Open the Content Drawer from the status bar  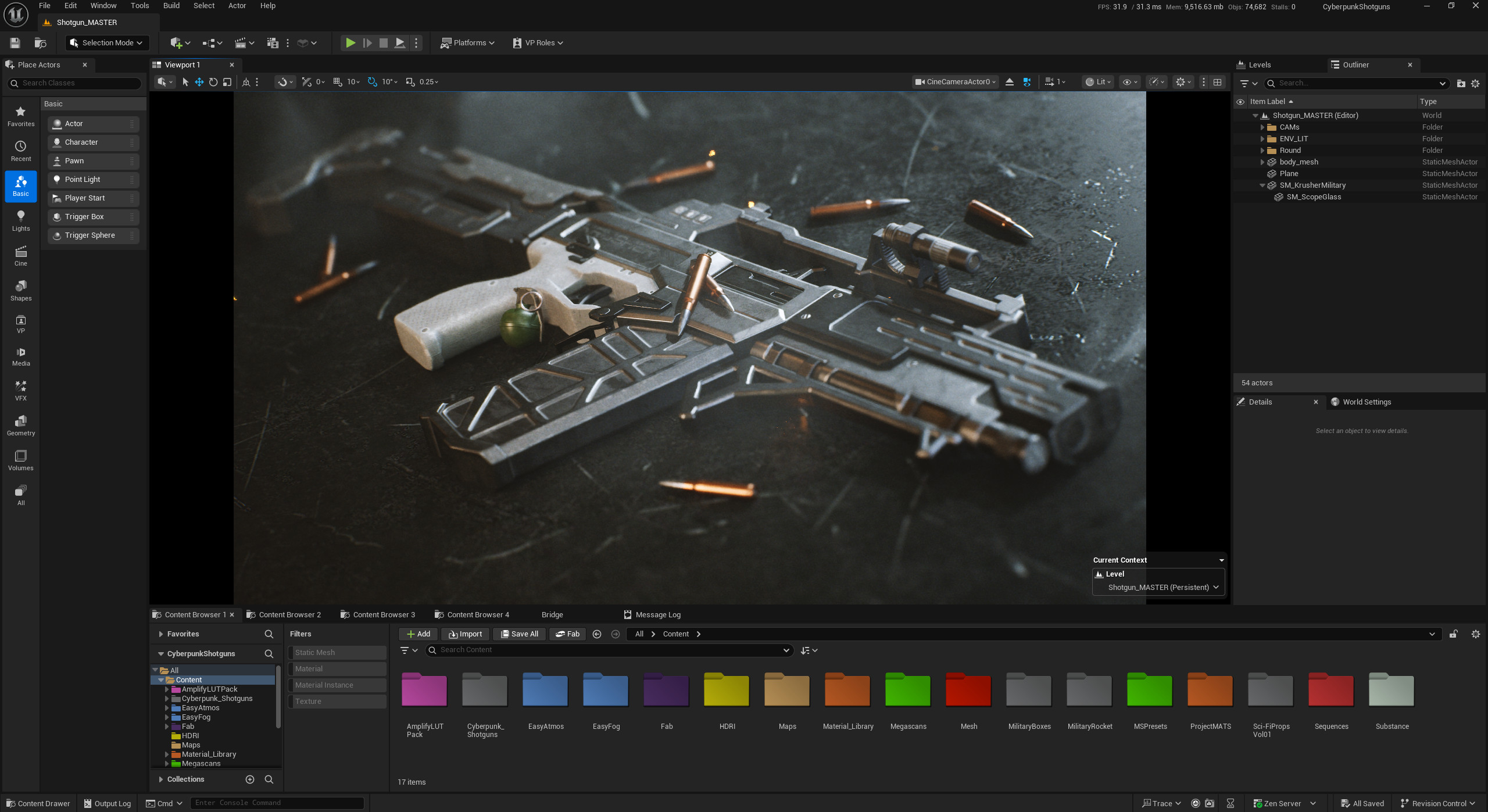pyautogui.click(x=37, y=803)
